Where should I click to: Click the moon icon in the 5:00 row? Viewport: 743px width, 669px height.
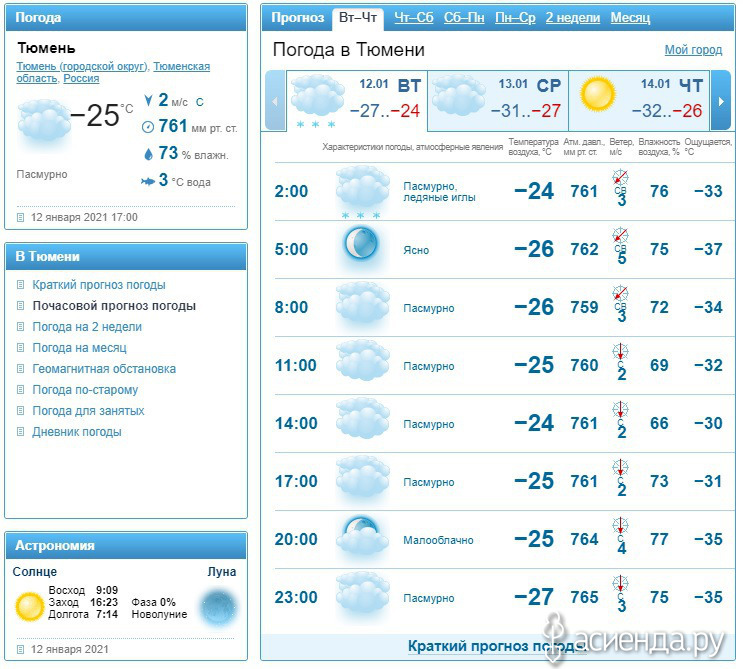point(361,244)
